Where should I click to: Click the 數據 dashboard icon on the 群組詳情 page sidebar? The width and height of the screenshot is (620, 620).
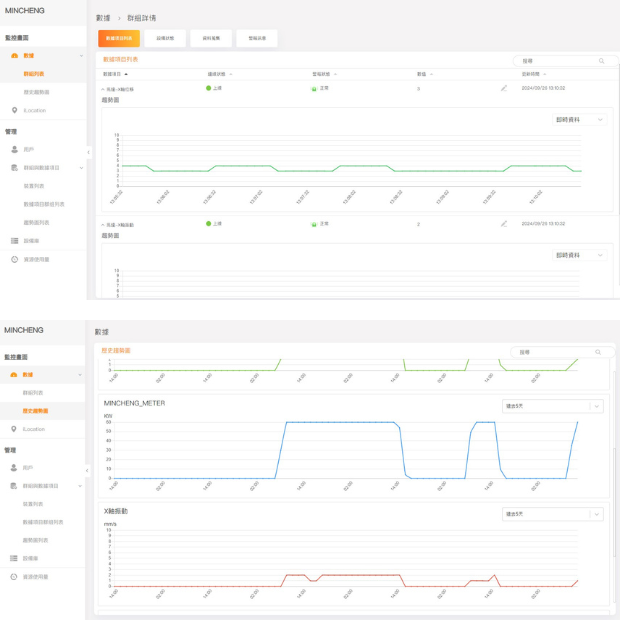pyautogui.click(x=15, y=56)
